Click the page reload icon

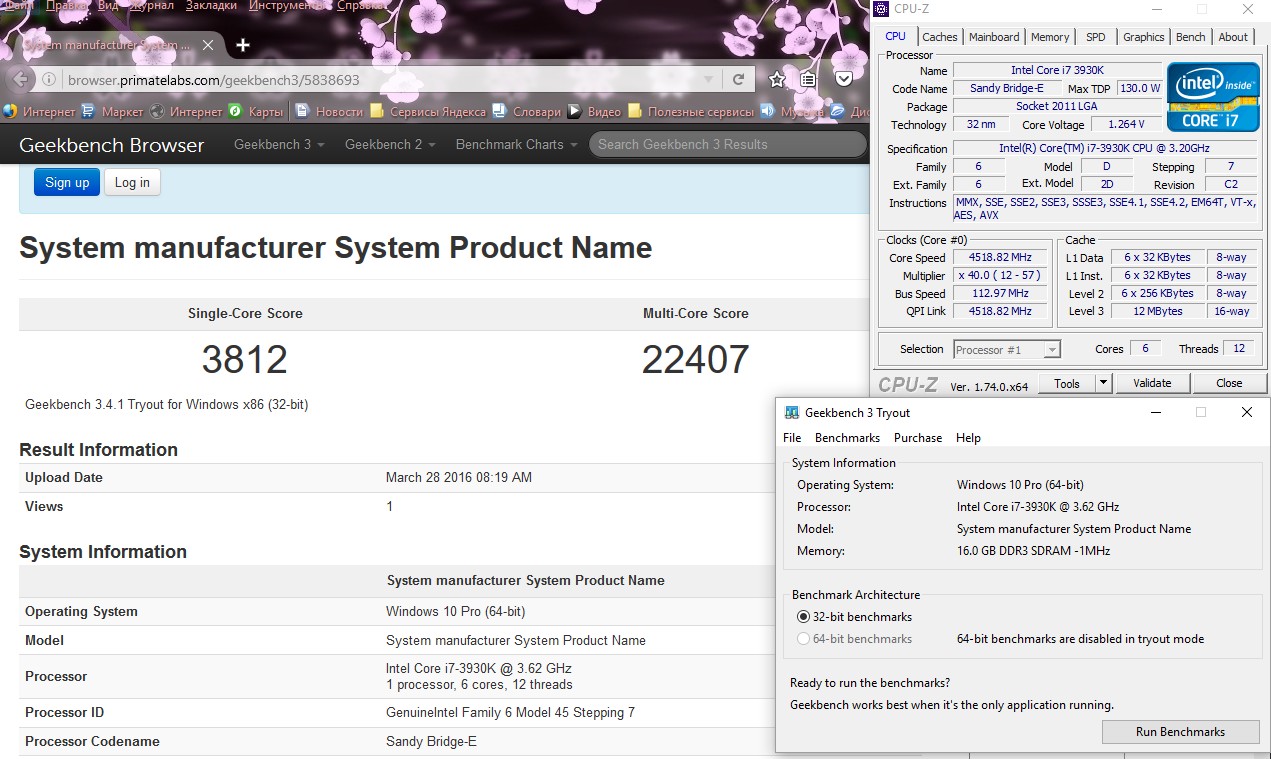pos(738,80)
